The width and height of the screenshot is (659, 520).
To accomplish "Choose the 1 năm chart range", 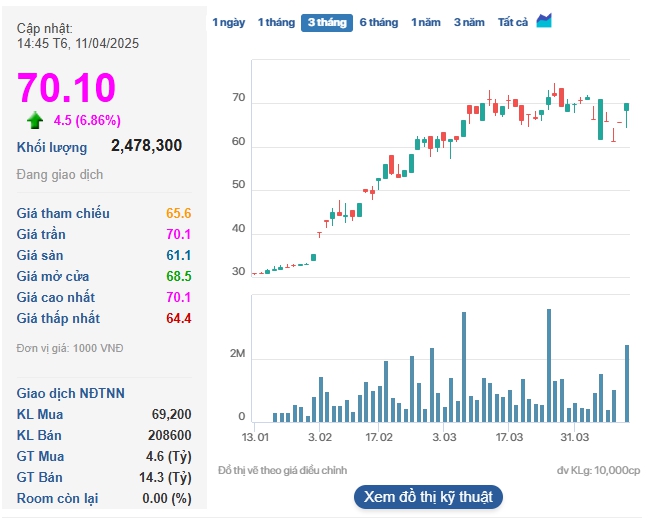I will tap(426, 22).
